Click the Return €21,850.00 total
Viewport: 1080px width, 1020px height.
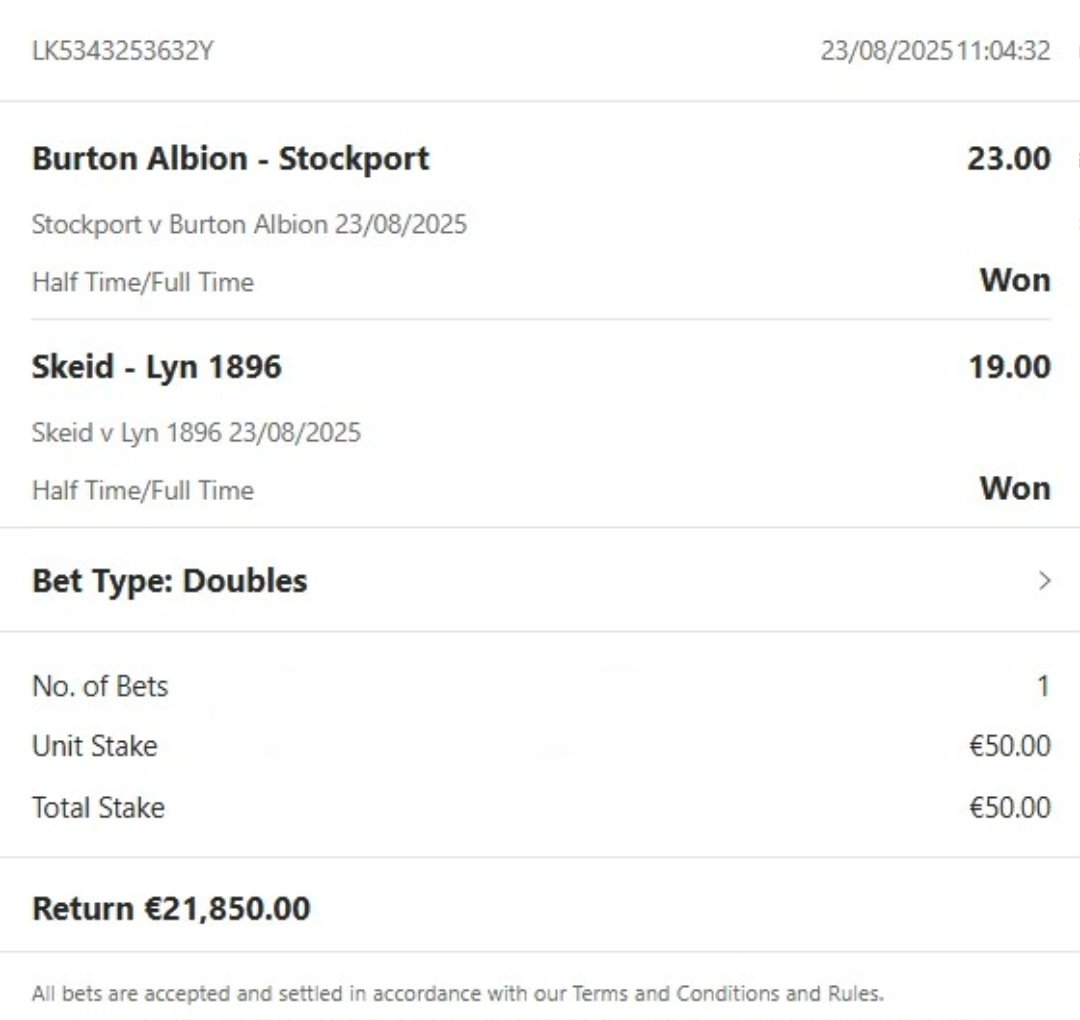171,909
